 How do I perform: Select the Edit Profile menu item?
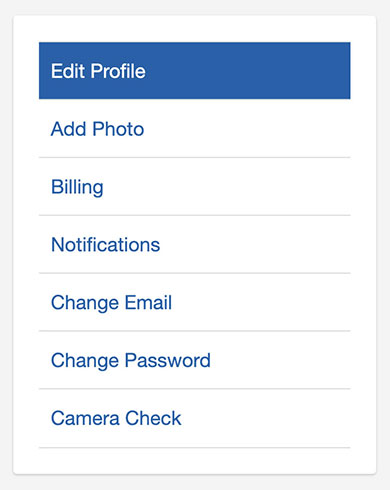click(x=195, y=71)
